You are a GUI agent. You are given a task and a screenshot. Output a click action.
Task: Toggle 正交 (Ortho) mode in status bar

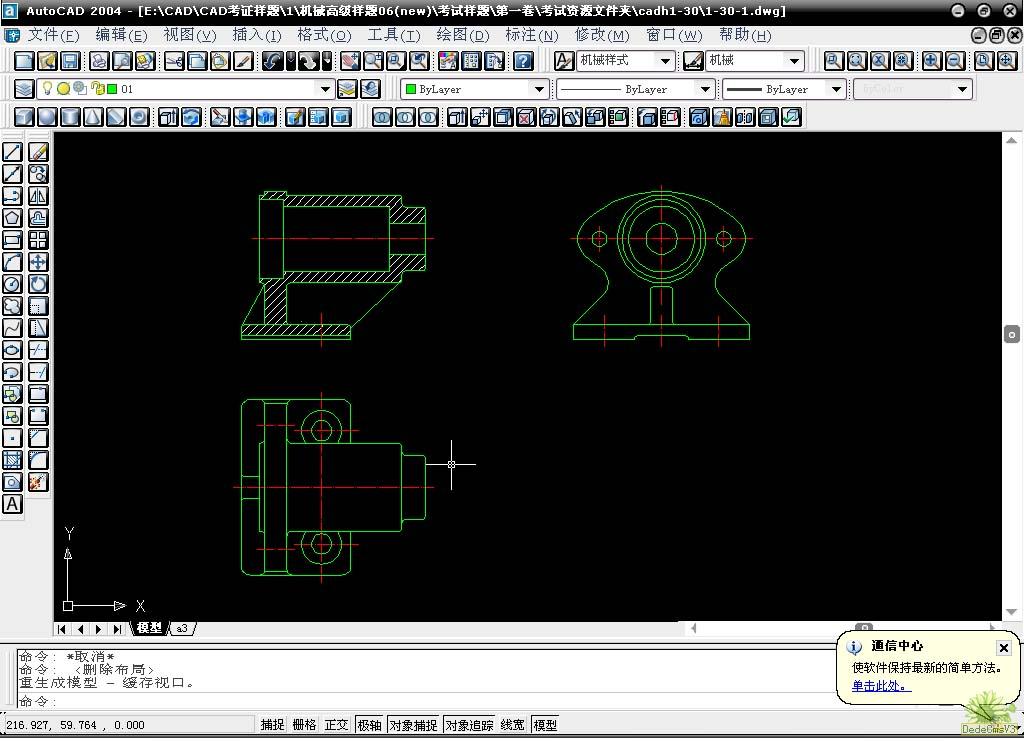[x=336, y=725]
